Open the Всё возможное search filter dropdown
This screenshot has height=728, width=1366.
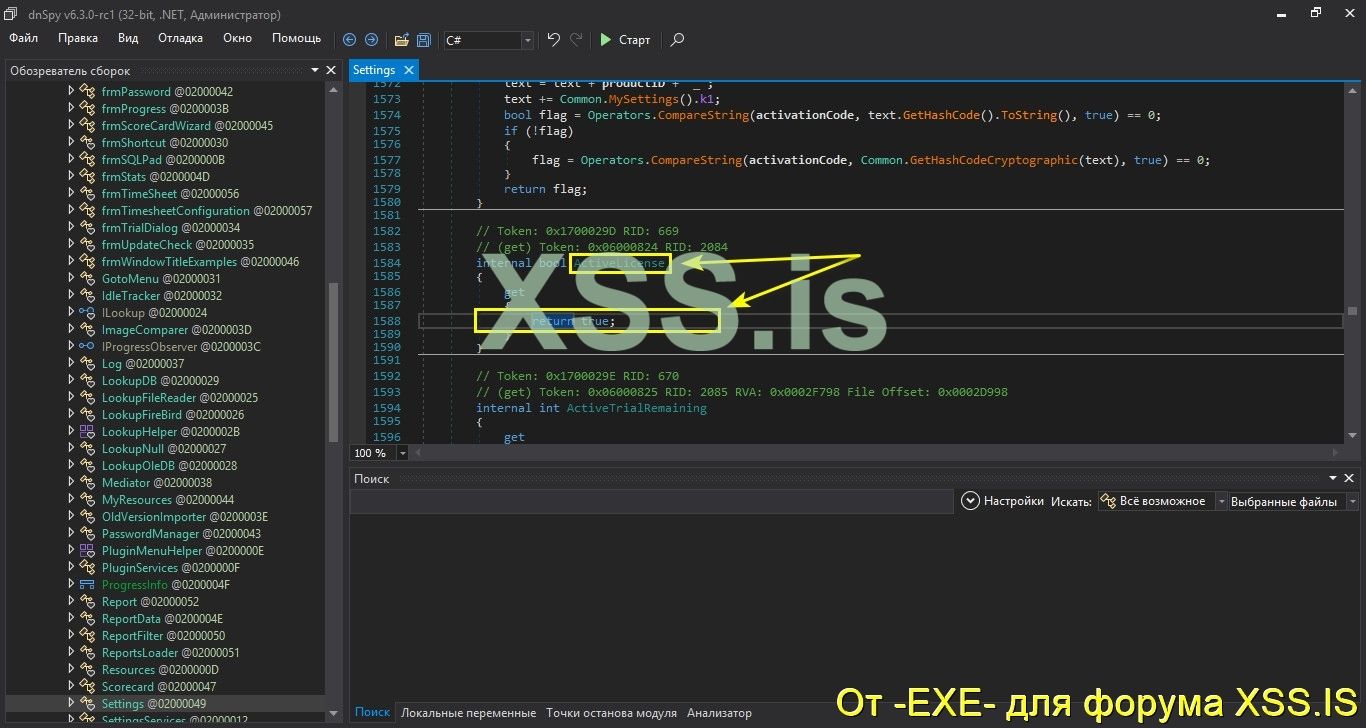point(1222,501)
